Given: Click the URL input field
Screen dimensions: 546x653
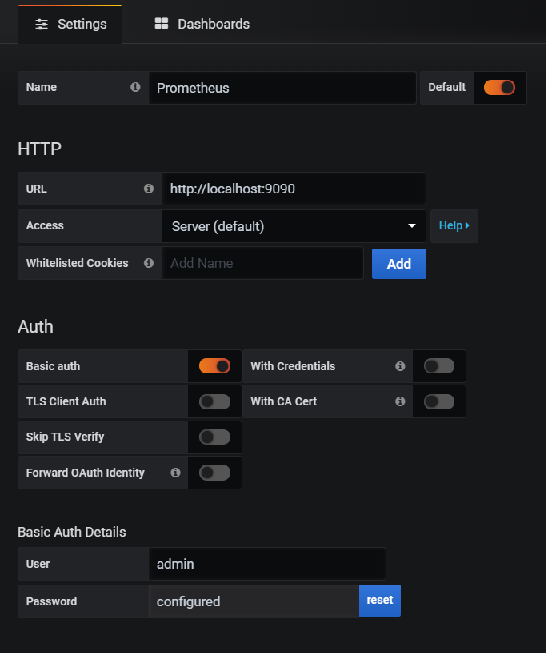Looking at the screenshot, I should click(294, 189).
